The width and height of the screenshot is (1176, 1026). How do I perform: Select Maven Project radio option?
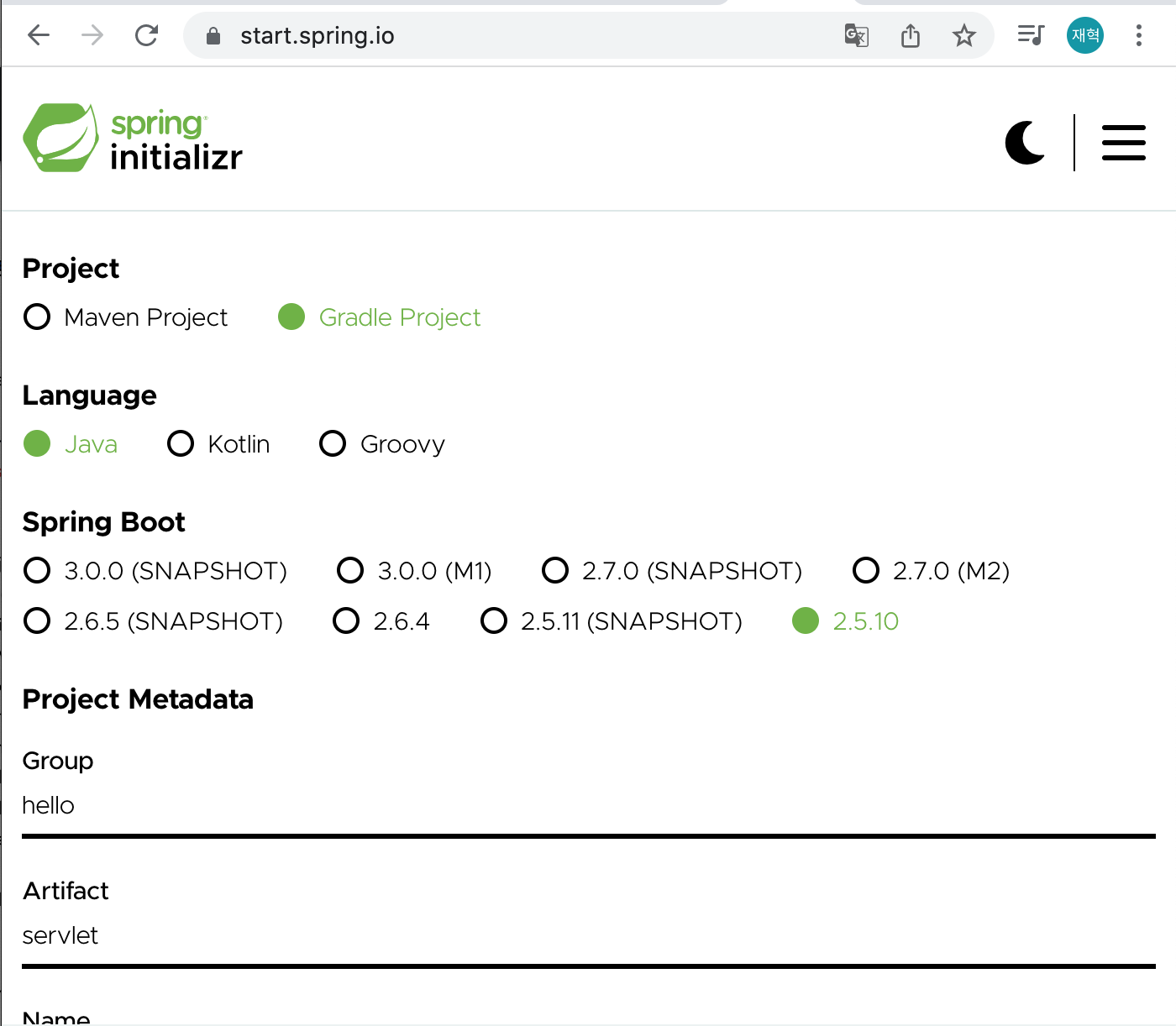tap(126, 317)
